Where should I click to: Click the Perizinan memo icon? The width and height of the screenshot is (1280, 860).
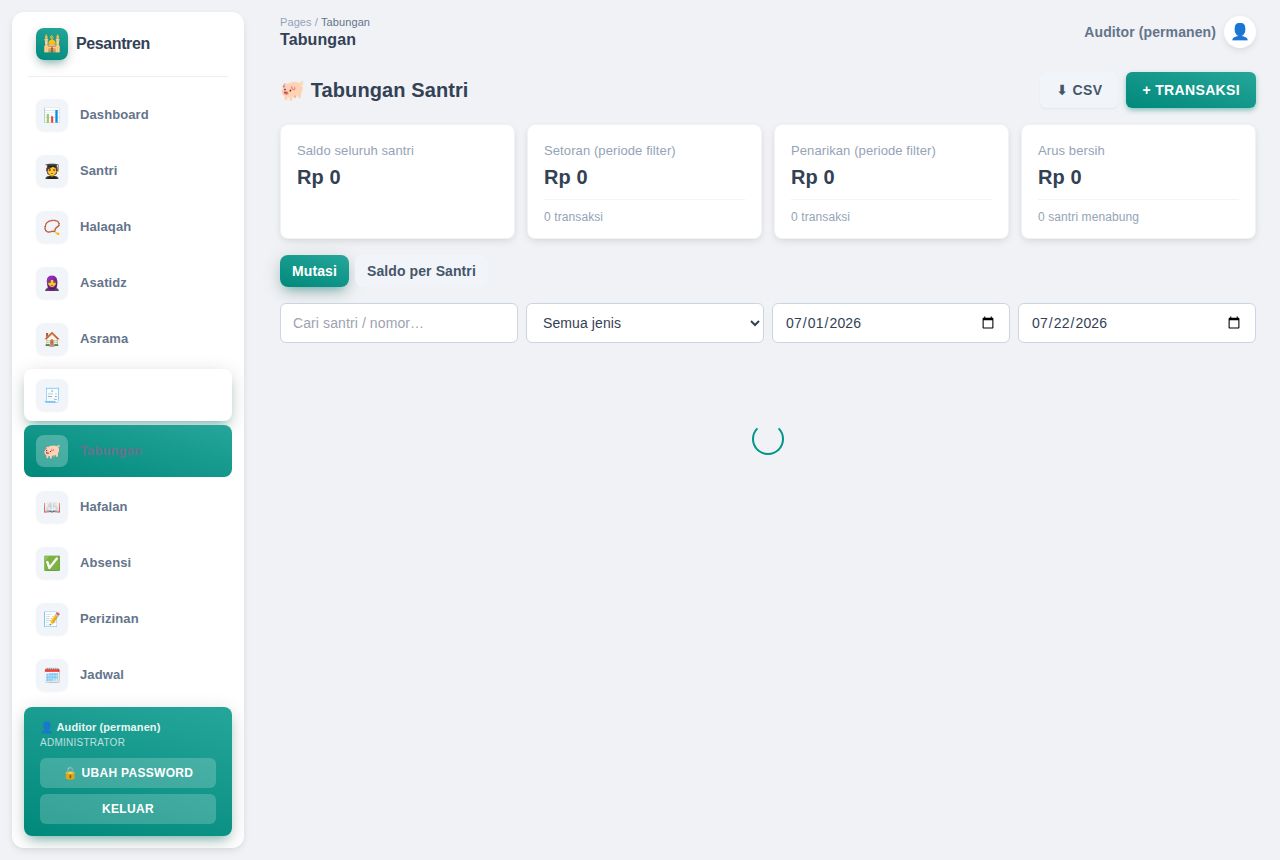click(x=52, y=619)
